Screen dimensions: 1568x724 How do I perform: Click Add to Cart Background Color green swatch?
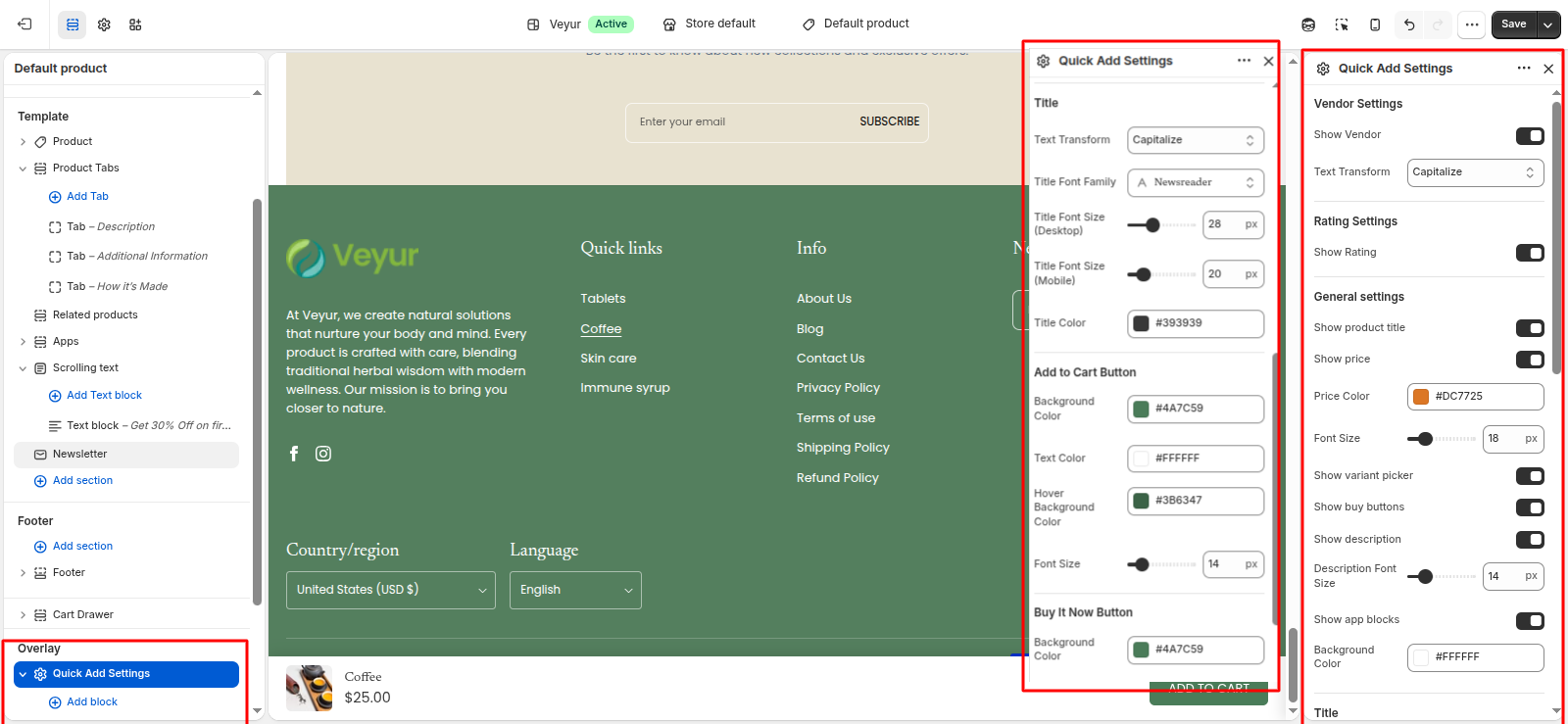tap(1141, 409)
